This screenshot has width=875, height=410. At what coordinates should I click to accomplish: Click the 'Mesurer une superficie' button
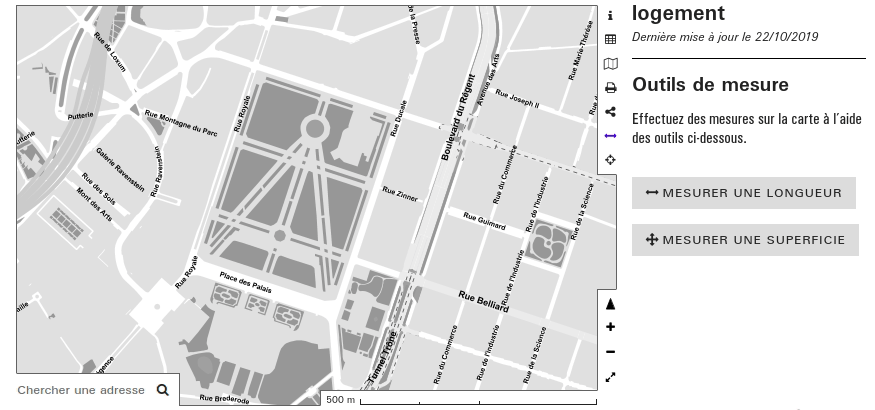click(x=745, y=240)
